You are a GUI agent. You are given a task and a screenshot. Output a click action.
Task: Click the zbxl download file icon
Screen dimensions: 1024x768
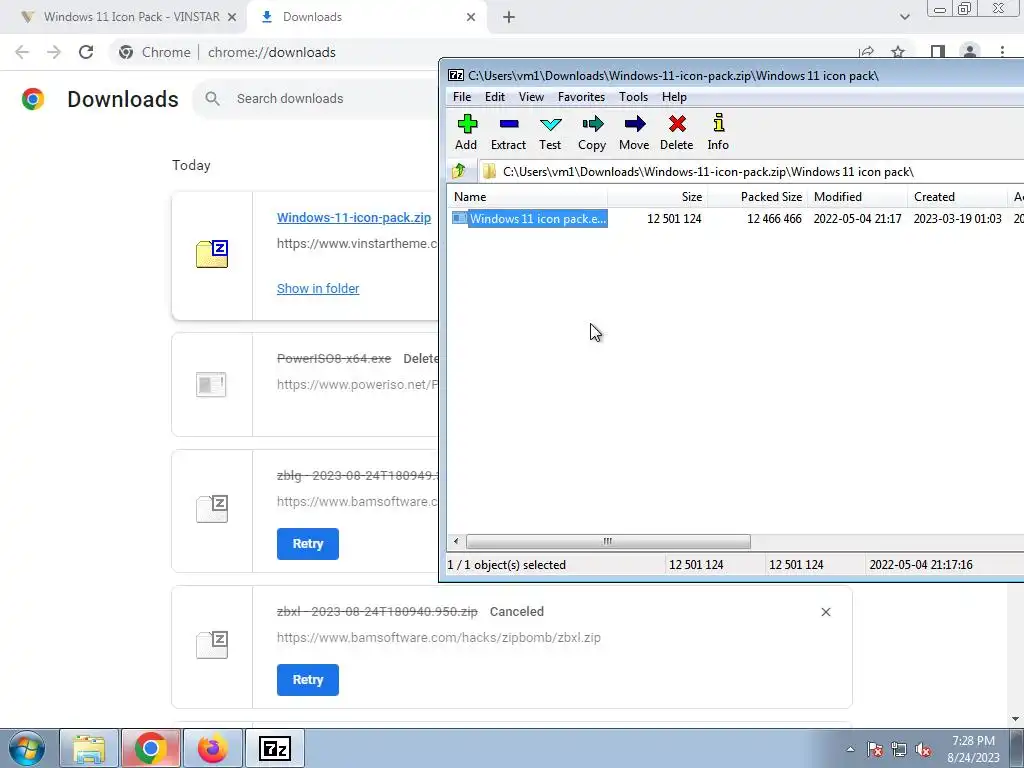(x=212, y=645)
